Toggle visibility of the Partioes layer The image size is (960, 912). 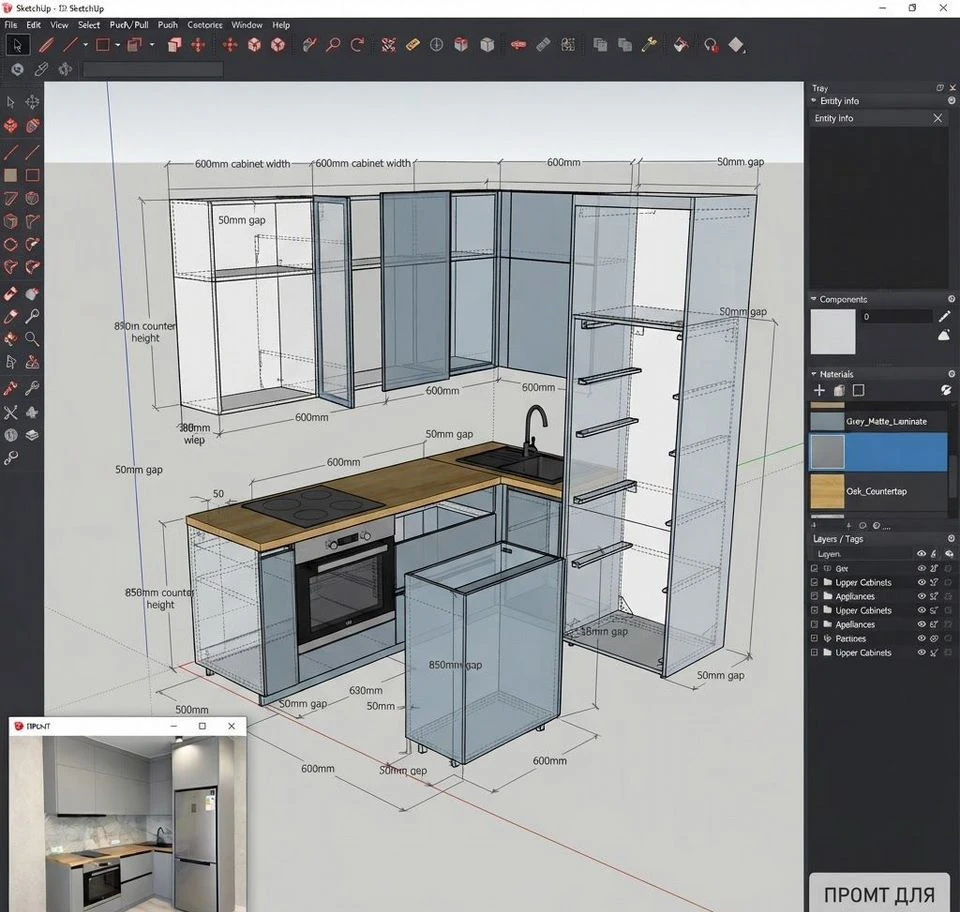point(921,638)
